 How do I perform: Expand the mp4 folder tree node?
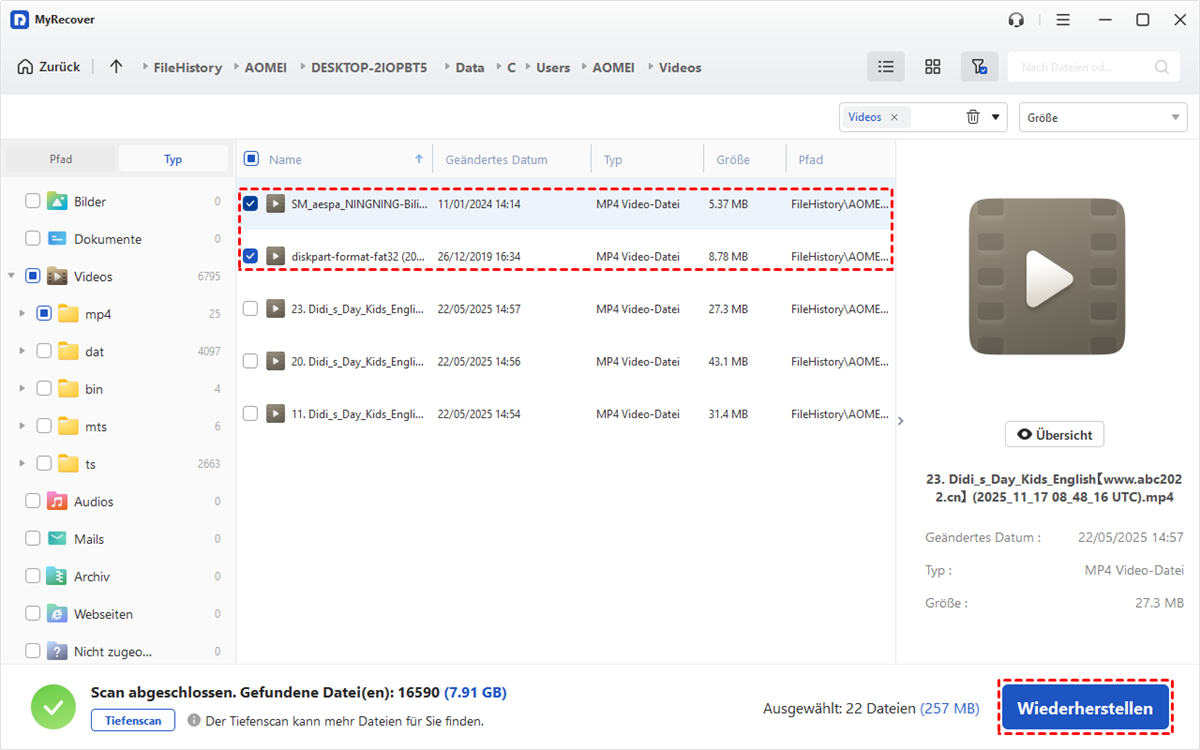tap(22, 314)
